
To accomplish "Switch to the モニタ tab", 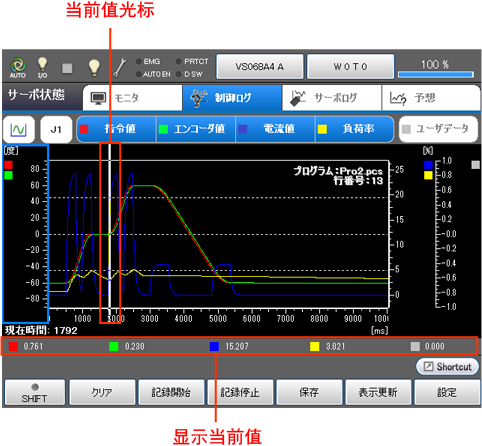I will (132, 98).
